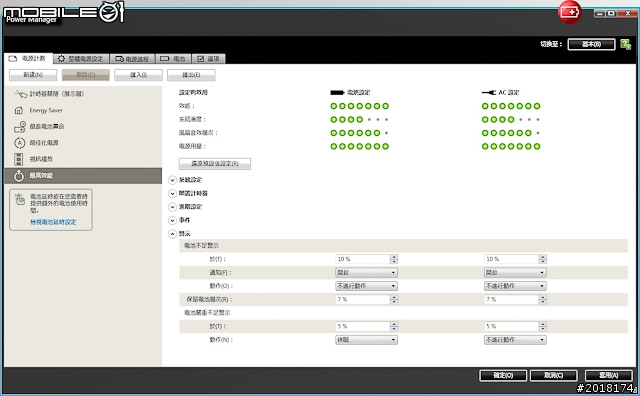Open AC-column 動作(O) dropdown
This screenshot has height=396, width=640.
(x=515, y=286)
